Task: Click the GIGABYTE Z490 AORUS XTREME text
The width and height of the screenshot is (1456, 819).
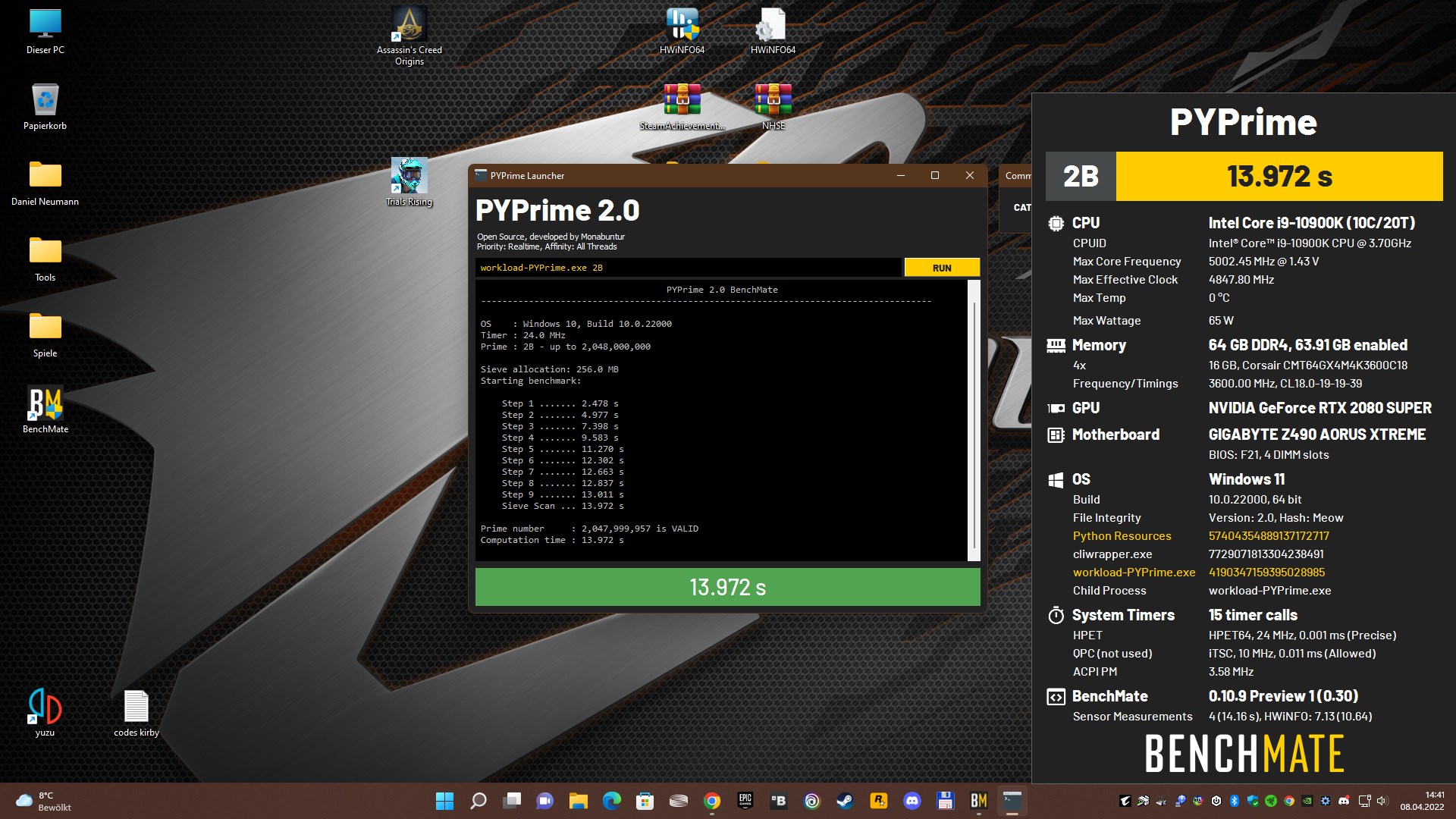Action: [x=1317, y=435]
